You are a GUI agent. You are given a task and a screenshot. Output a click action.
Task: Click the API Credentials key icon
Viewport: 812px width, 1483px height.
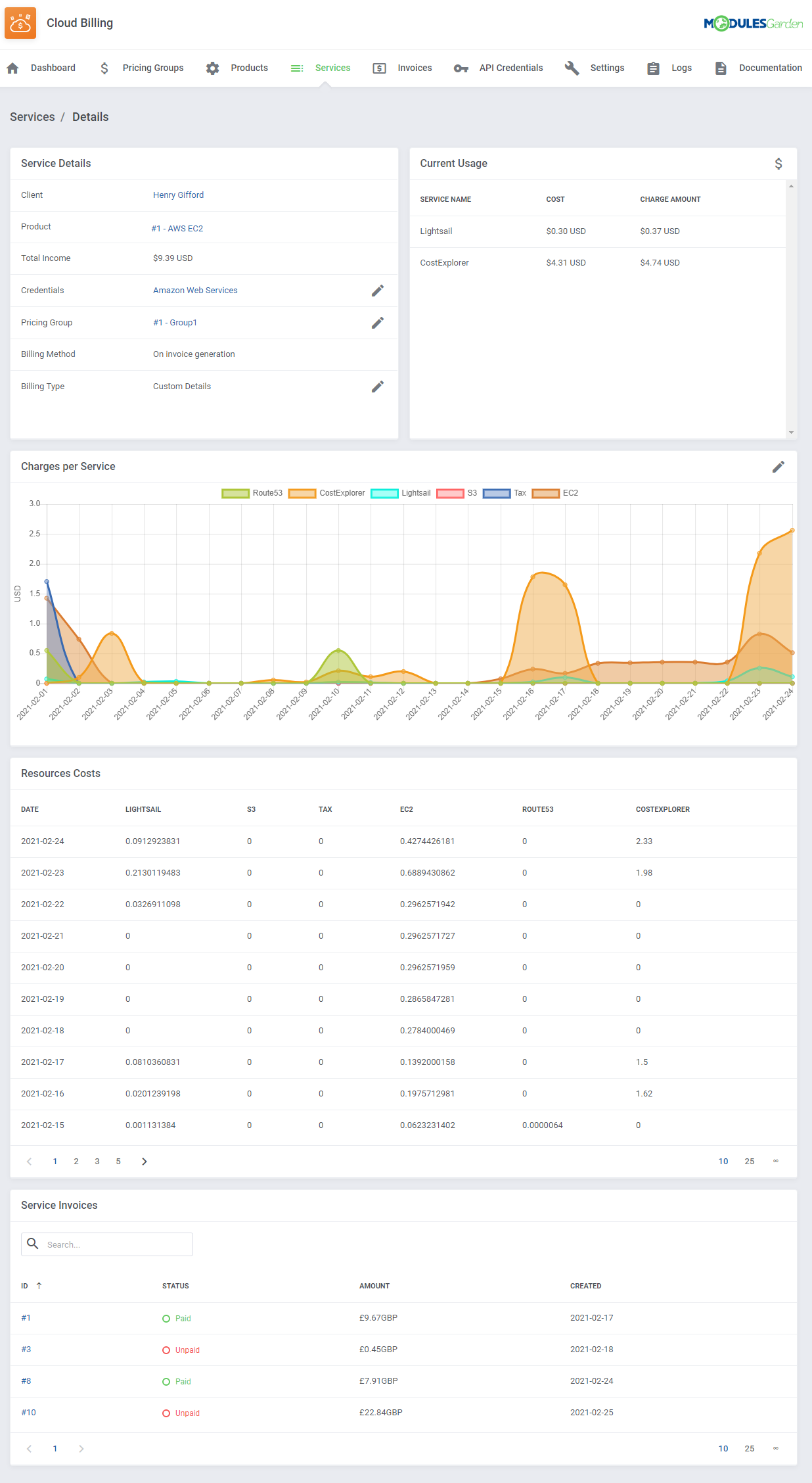click(461, 68)
